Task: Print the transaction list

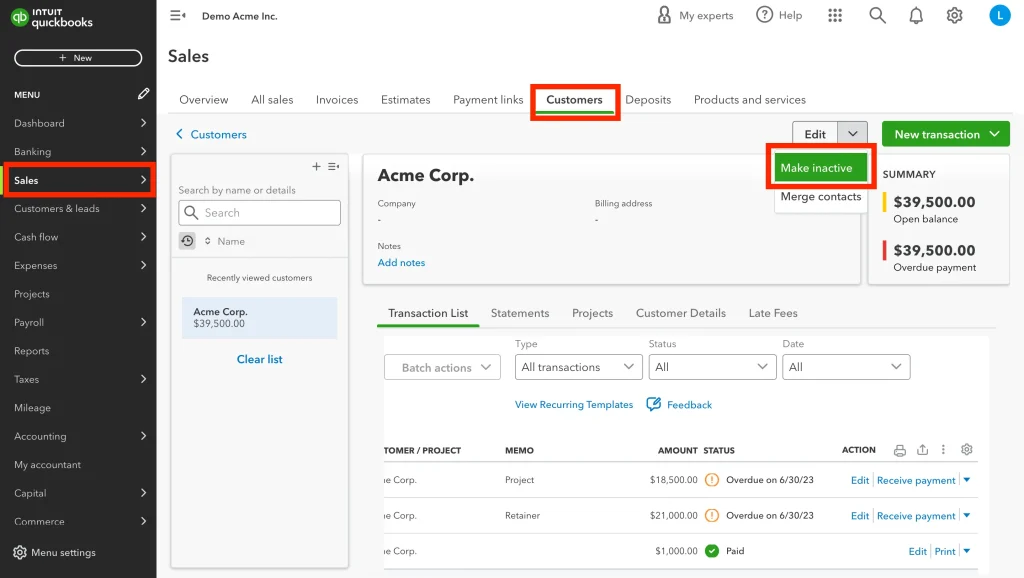Action: 900,450
